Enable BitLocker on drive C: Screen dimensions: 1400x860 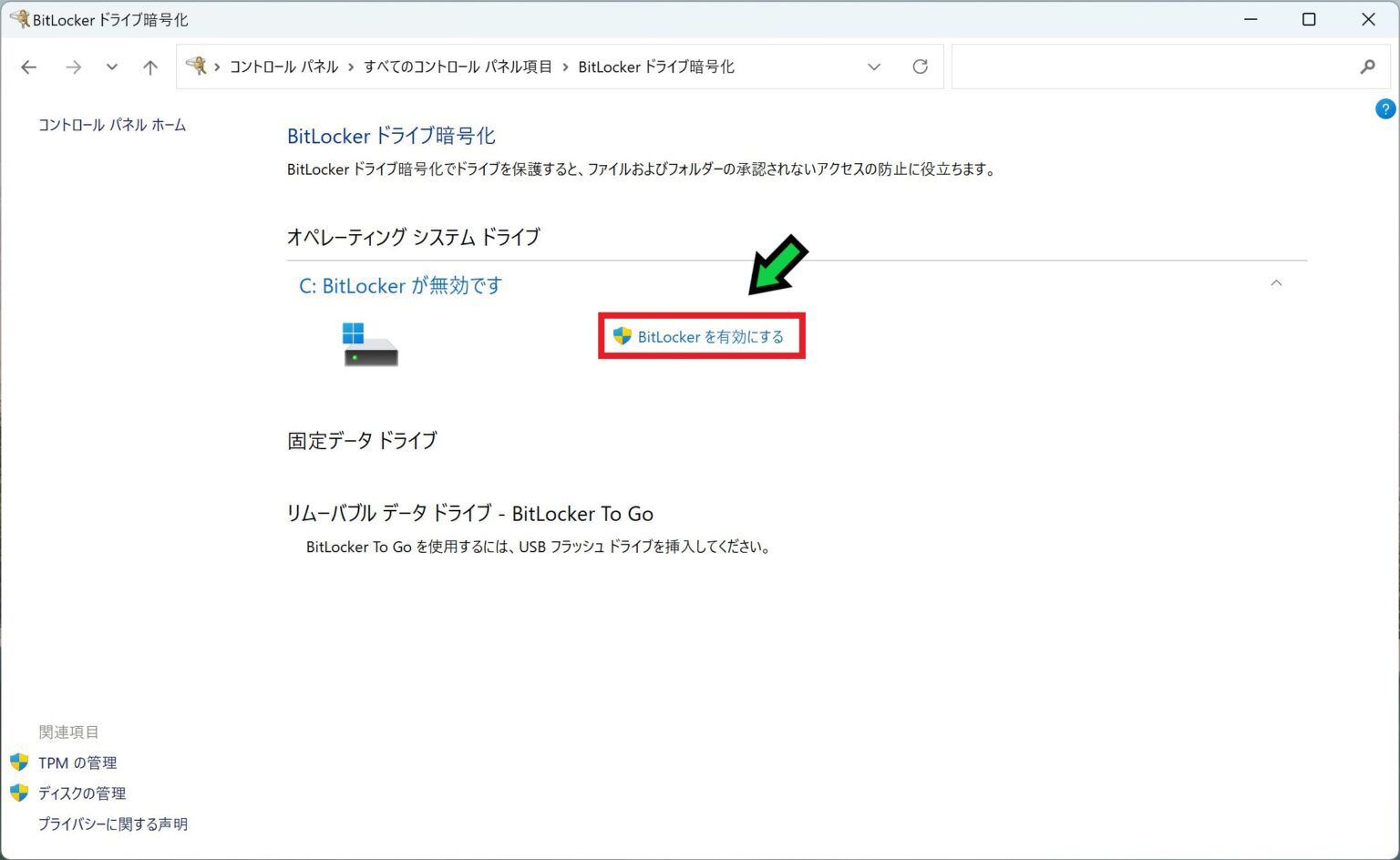709,336
